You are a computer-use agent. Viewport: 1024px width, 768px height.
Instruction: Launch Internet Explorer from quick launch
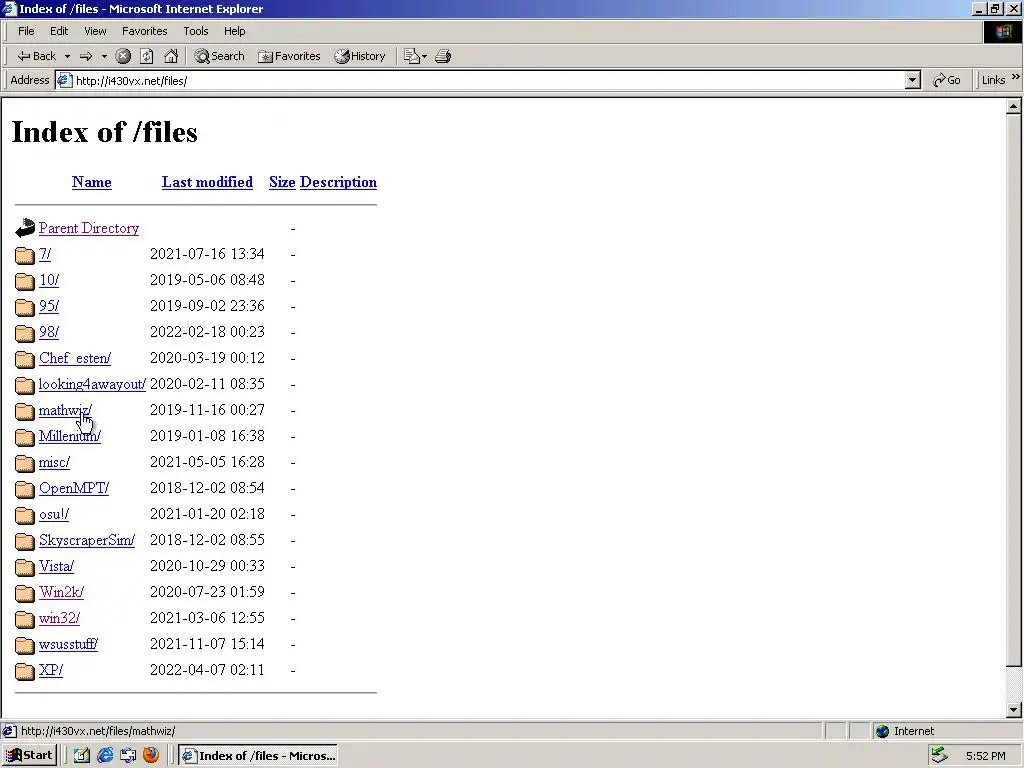point(104,756)
